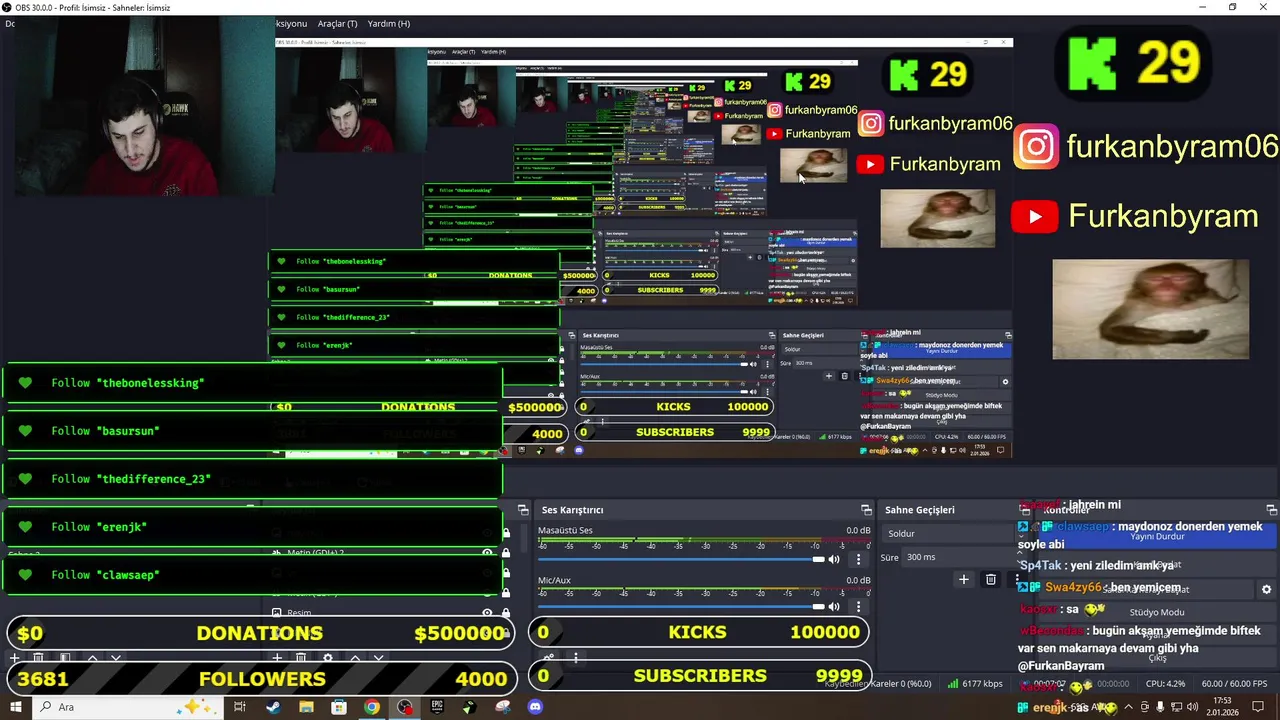Open the Yardım (H) menu

tap(389, 23)
